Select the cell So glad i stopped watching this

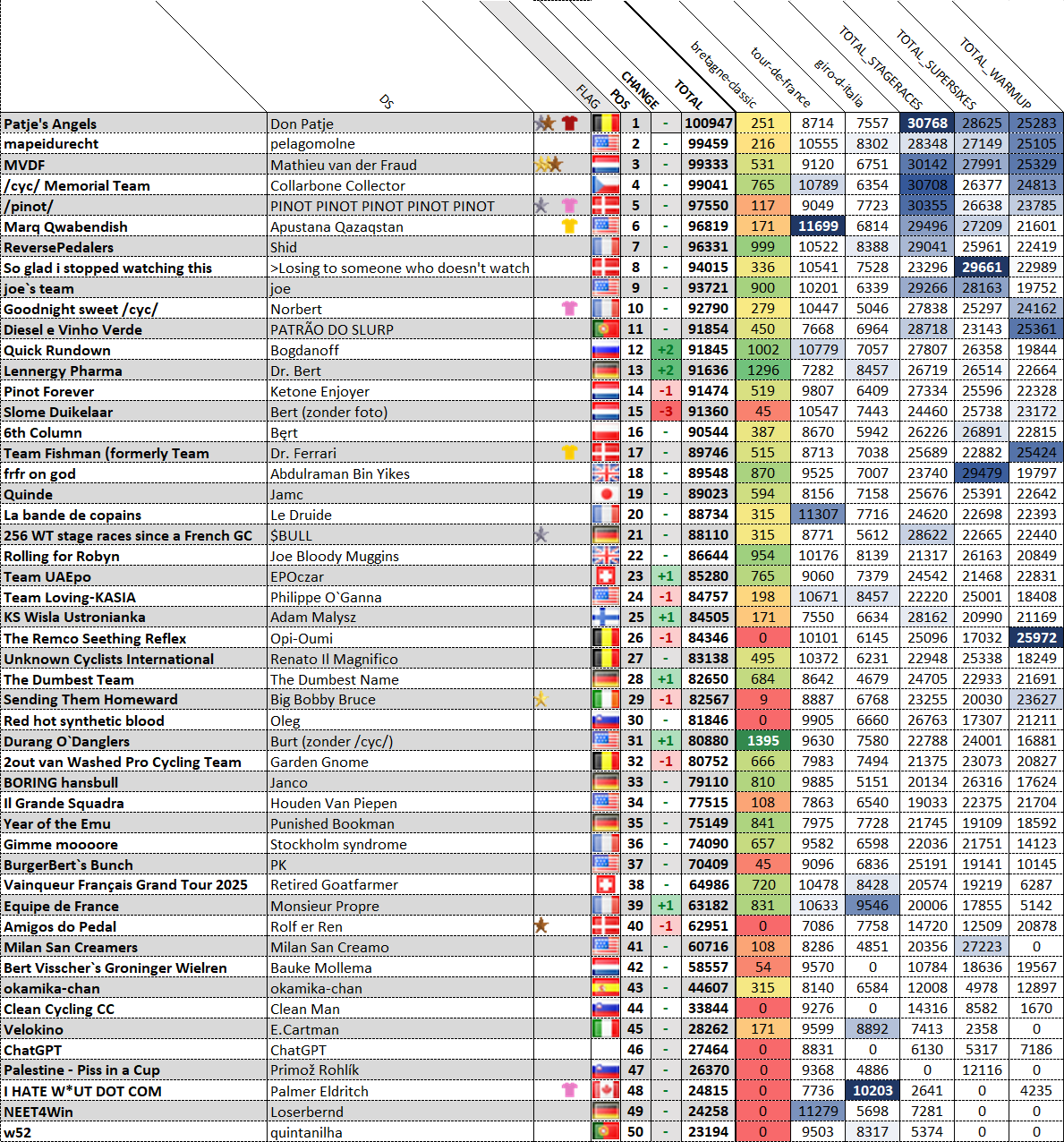click(x=134, y=268)
